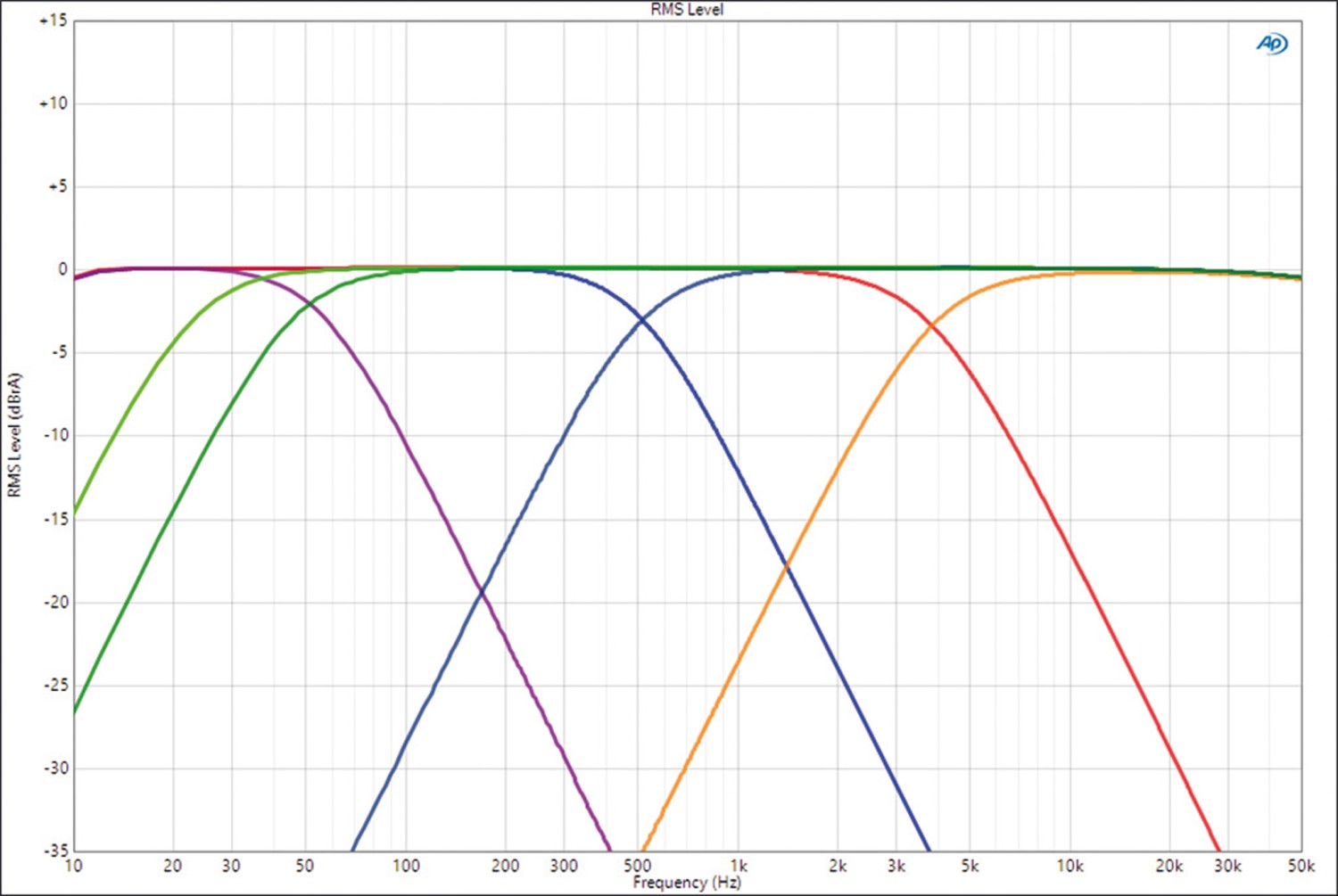Select the 0 dB y-axis tick label
1338x896 pixels.
(x=62, y=269)
